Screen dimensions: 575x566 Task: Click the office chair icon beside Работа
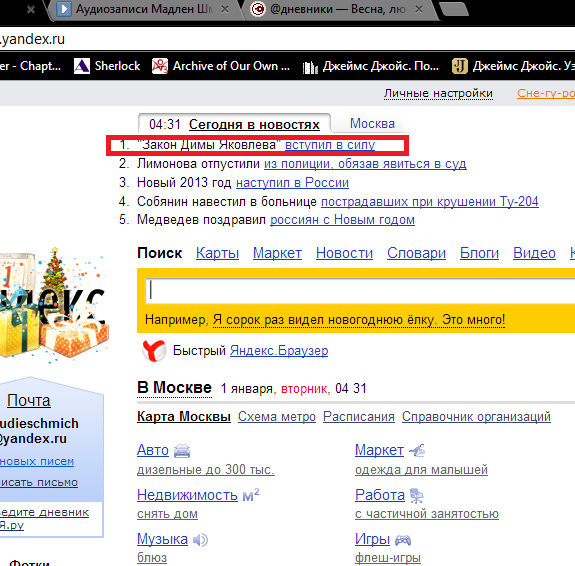point(417,496)
